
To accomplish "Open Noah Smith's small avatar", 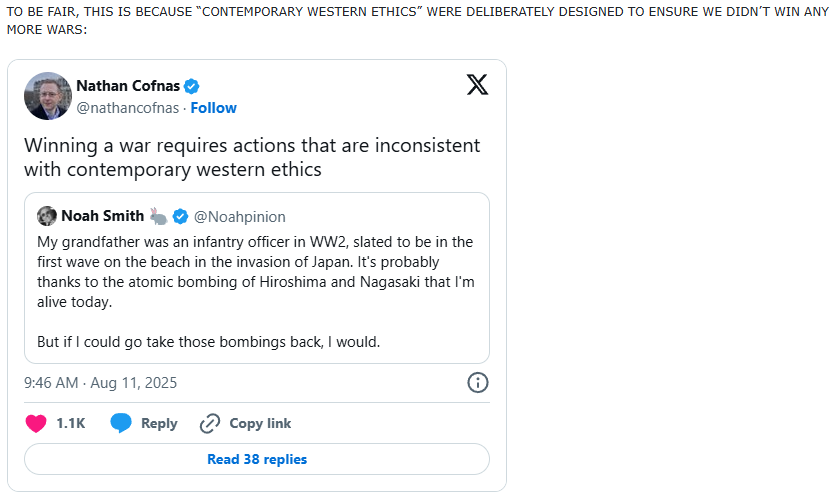I will [x=46, y=216].
